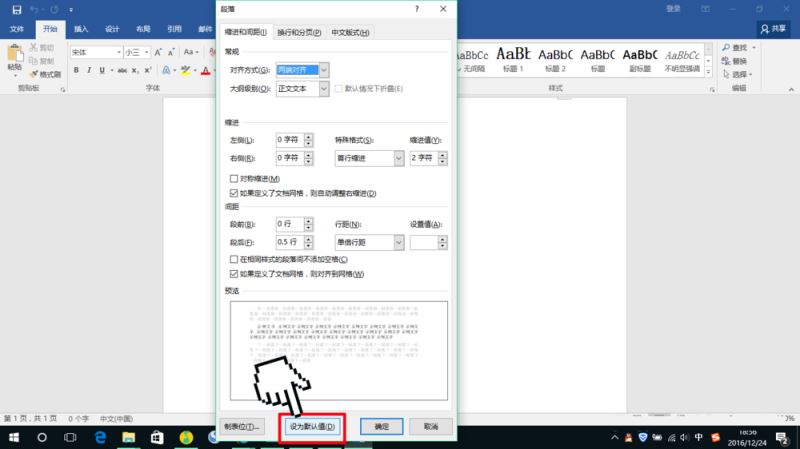This screenshot has height=449, width=800.
Task: Apply subscript x₂ formatting
Action: point(135,70)
